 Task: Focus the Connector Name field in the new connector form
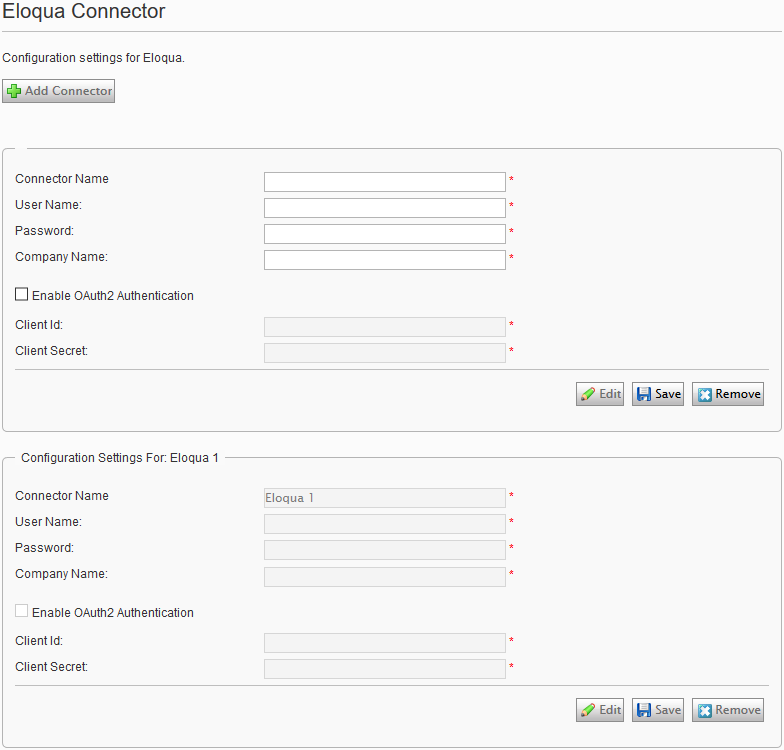pyautogui.click(x=384, y=182)
